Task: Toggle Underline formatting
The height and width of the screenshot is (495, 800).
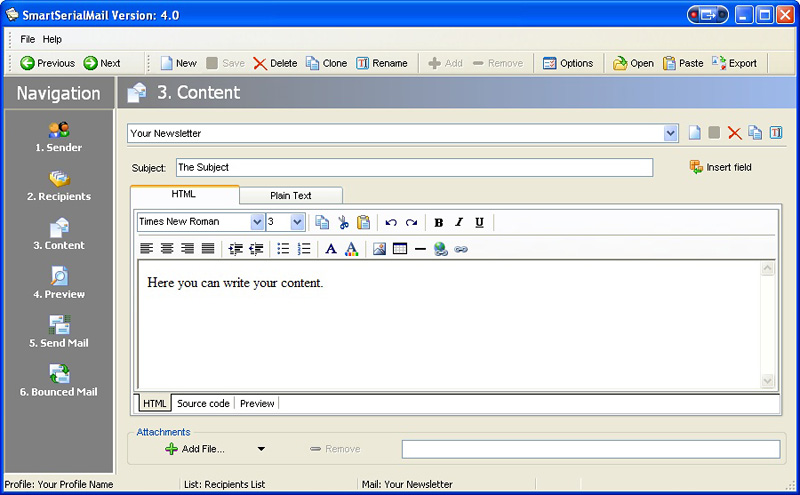Action: (479, 222)
